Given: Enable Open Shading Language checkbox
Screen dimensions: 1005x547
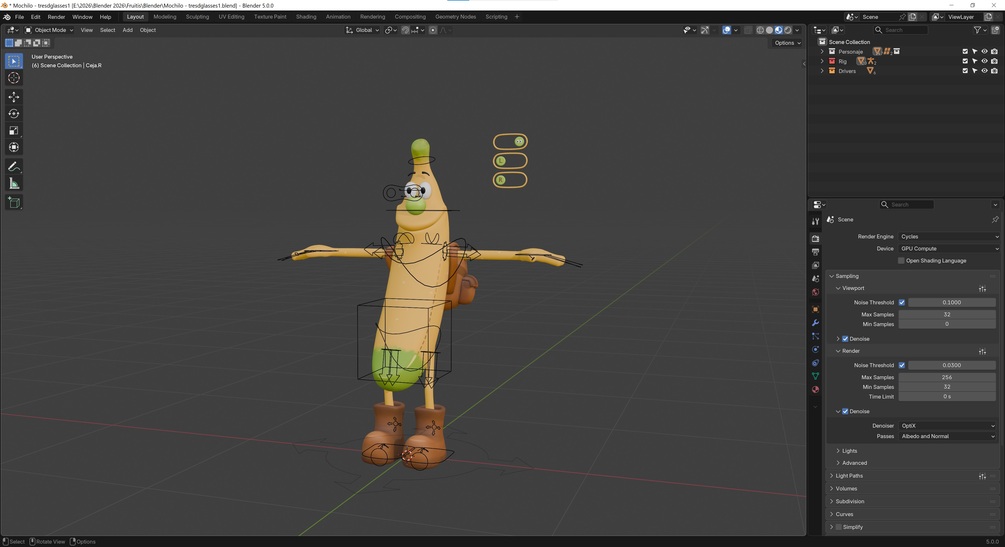Looking at the screenshot, I should coord(901,260).
